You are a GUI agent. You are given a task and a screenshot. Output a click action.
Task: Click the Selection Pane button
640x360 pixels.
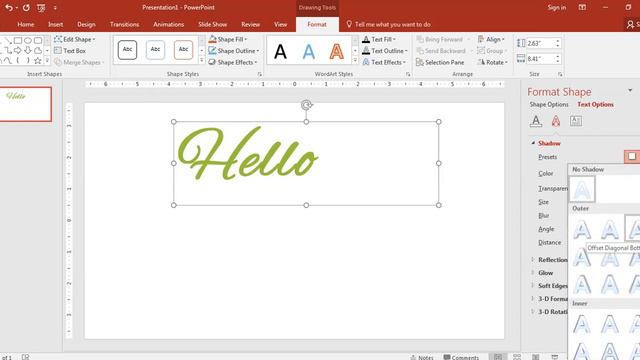coord(440,62)
